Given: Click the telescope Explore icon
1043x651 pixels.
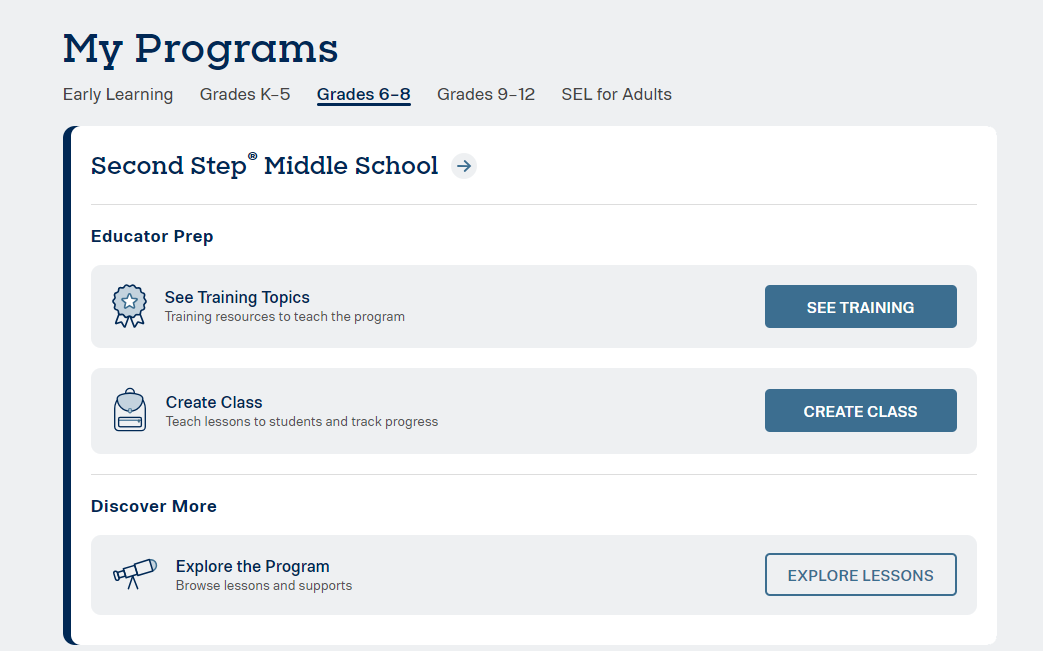Looking at the screenshot, I should [134, 573].
